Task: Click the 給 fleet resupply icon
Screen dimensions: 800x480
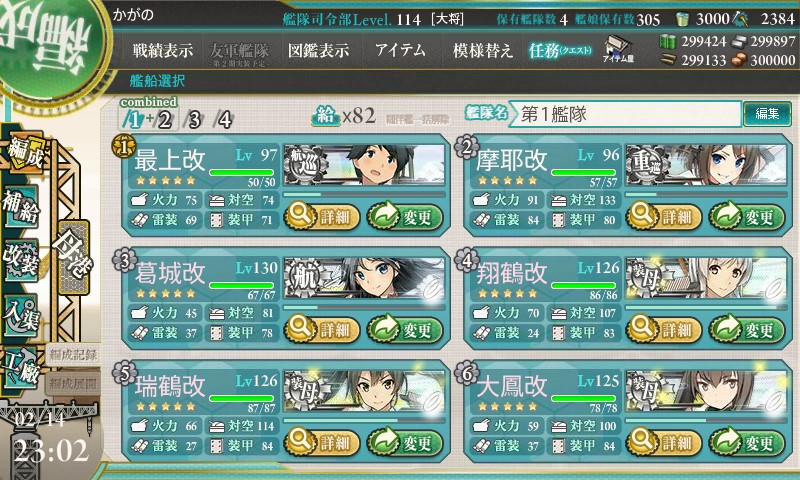Action: coord(325,117)
